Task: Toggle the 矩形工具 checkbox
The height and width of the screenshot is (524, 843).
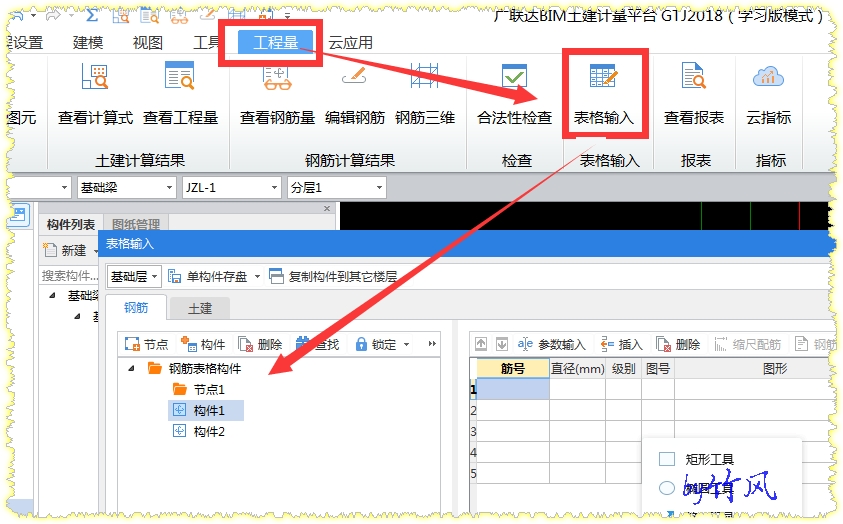Action: (667, 459)
